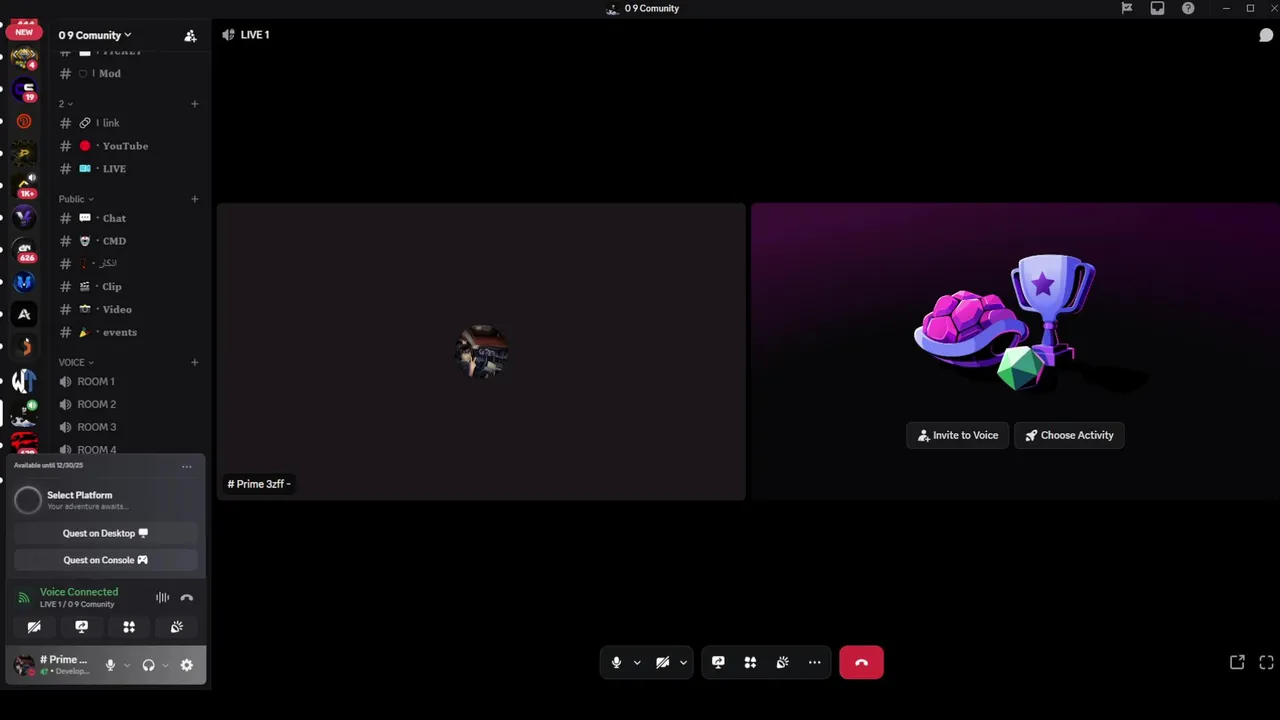Open the quest panel three-dot menu

coord(186,466)
